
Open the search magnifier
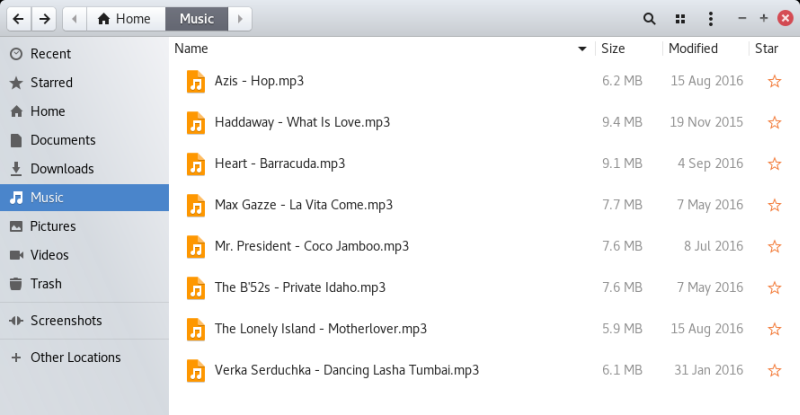649,19
